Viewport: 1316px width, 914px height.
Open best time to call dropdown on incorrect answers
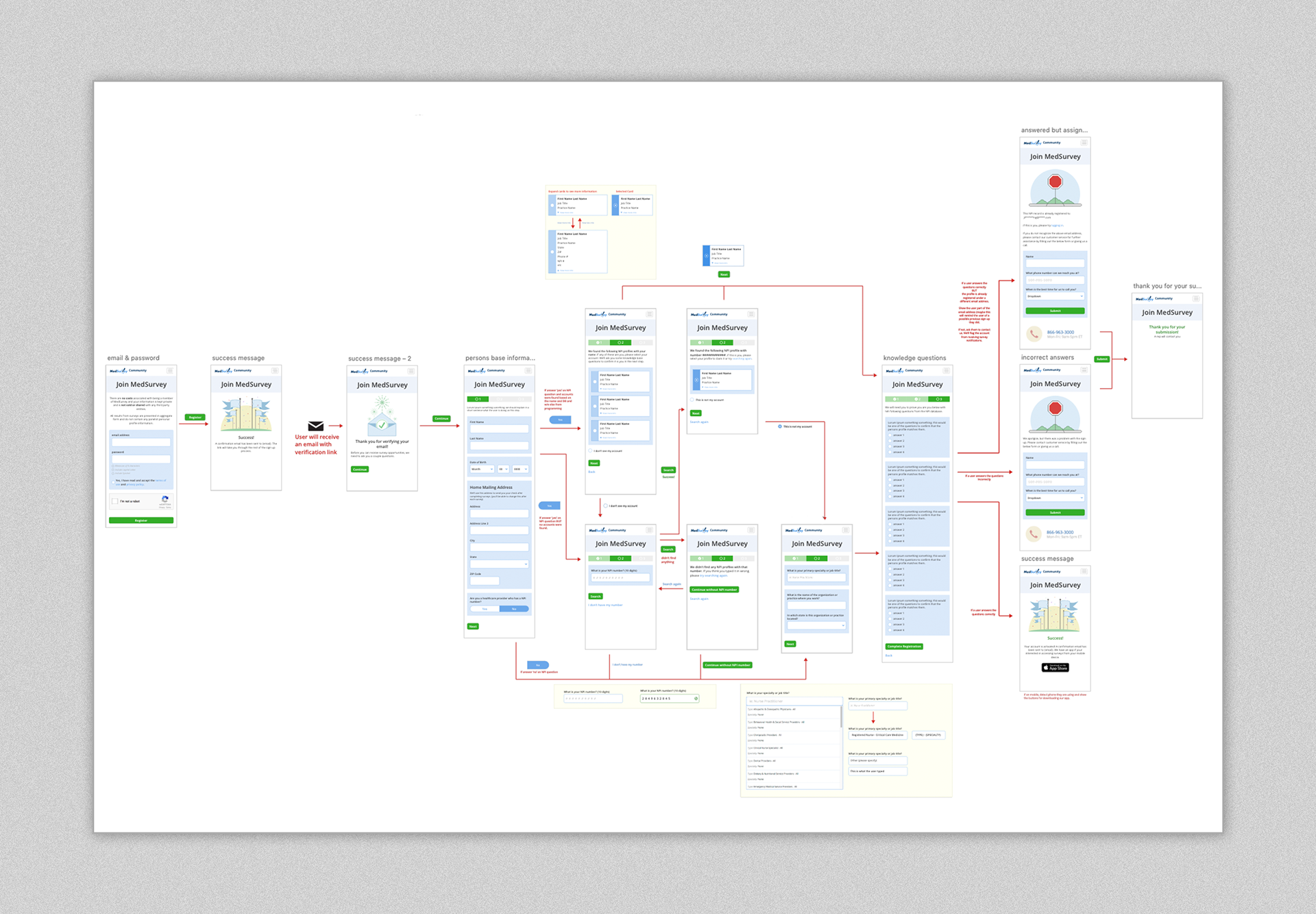1055,498
